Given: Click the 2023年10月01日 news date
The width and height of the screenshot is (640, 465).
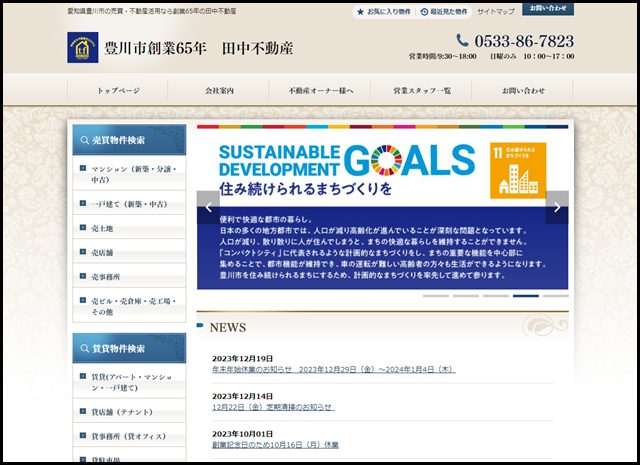Looking at the screenshot, I should pyautogui.click(x=242, y=434).
